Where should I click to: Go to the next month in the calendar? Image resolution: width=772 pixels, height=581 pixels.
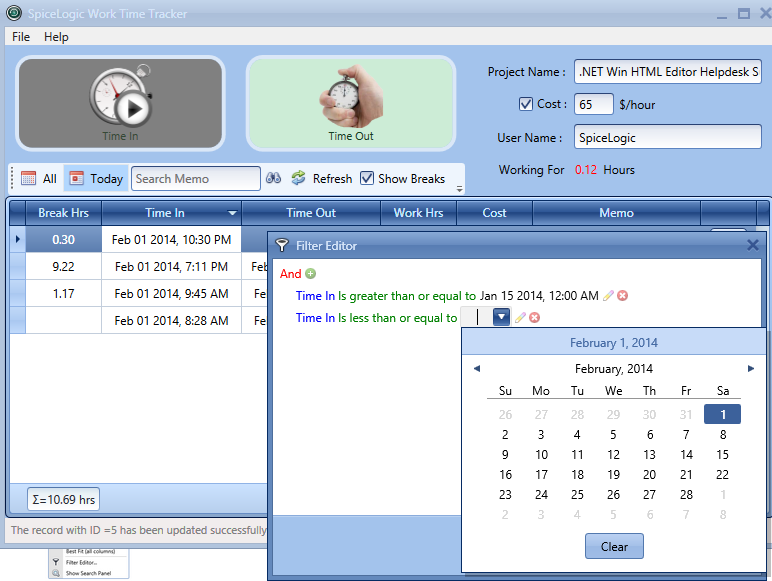coord(751,369)
